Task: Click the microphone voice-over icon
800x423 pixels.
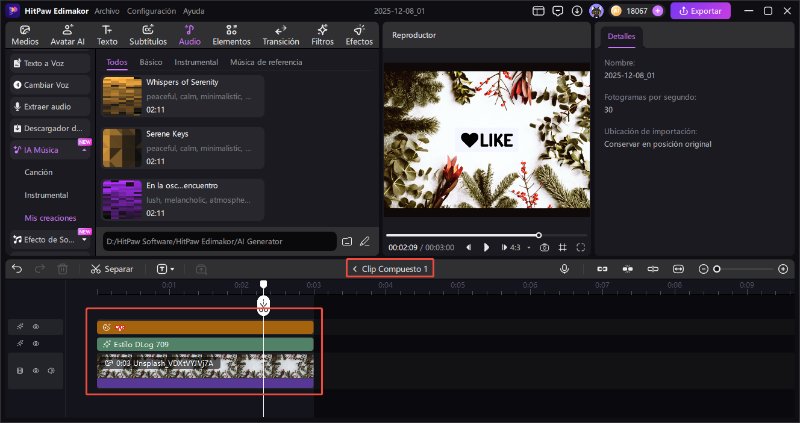Action: coord(564,269)
